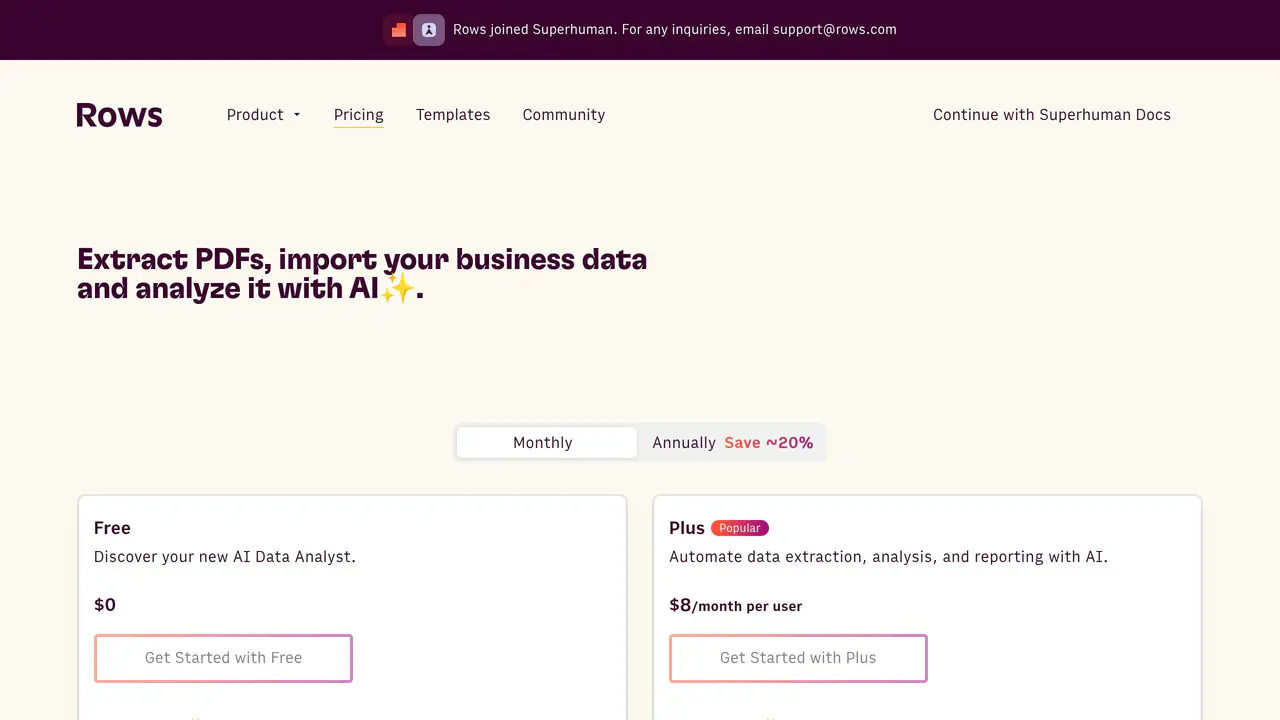Click the Popular badge on Plus
Screen dimensions: 1280x720
coord(740,528)
